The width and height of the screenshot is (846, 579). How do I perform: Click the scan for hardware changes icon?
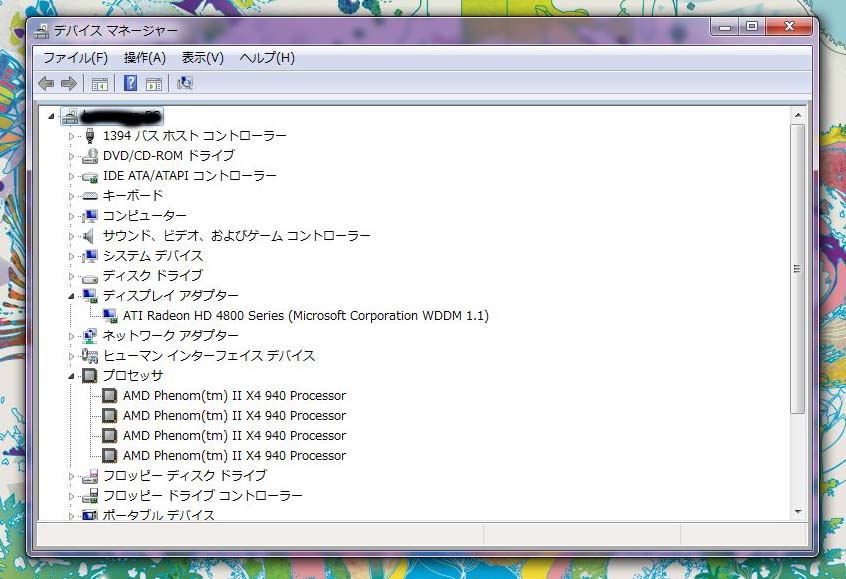pos(185,83)
